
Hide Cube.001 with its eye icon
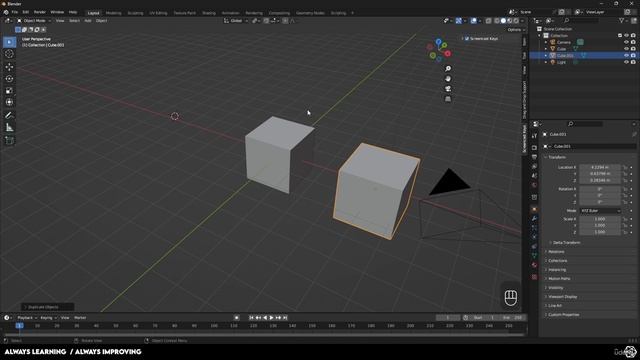point(626,56)
